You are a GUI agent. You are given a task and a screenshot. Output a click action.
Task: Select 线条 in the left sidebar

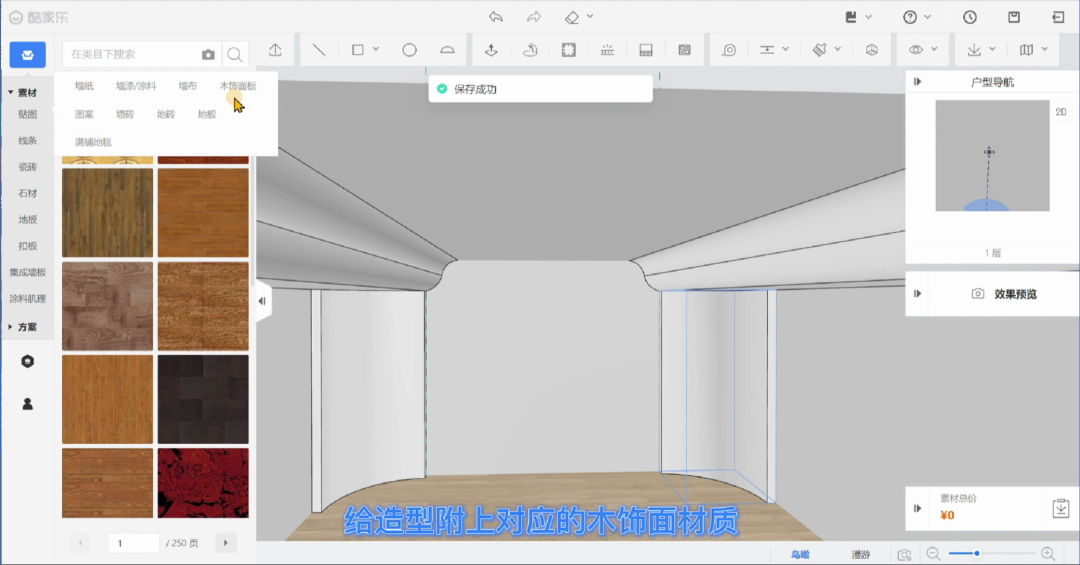(28, 141)
